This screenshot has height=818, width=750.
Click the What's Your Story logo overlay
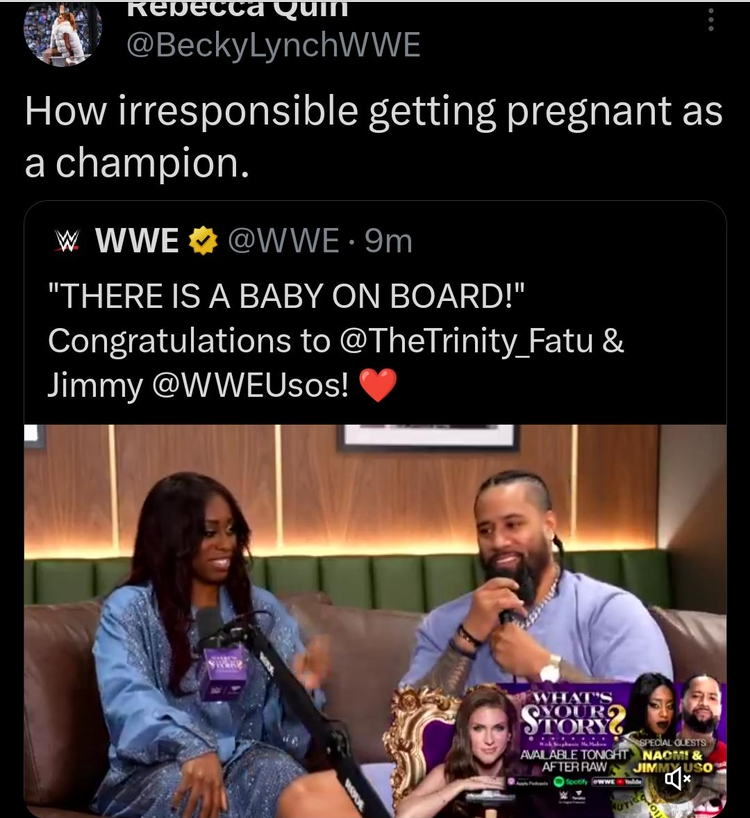click(x=574, y=713)
